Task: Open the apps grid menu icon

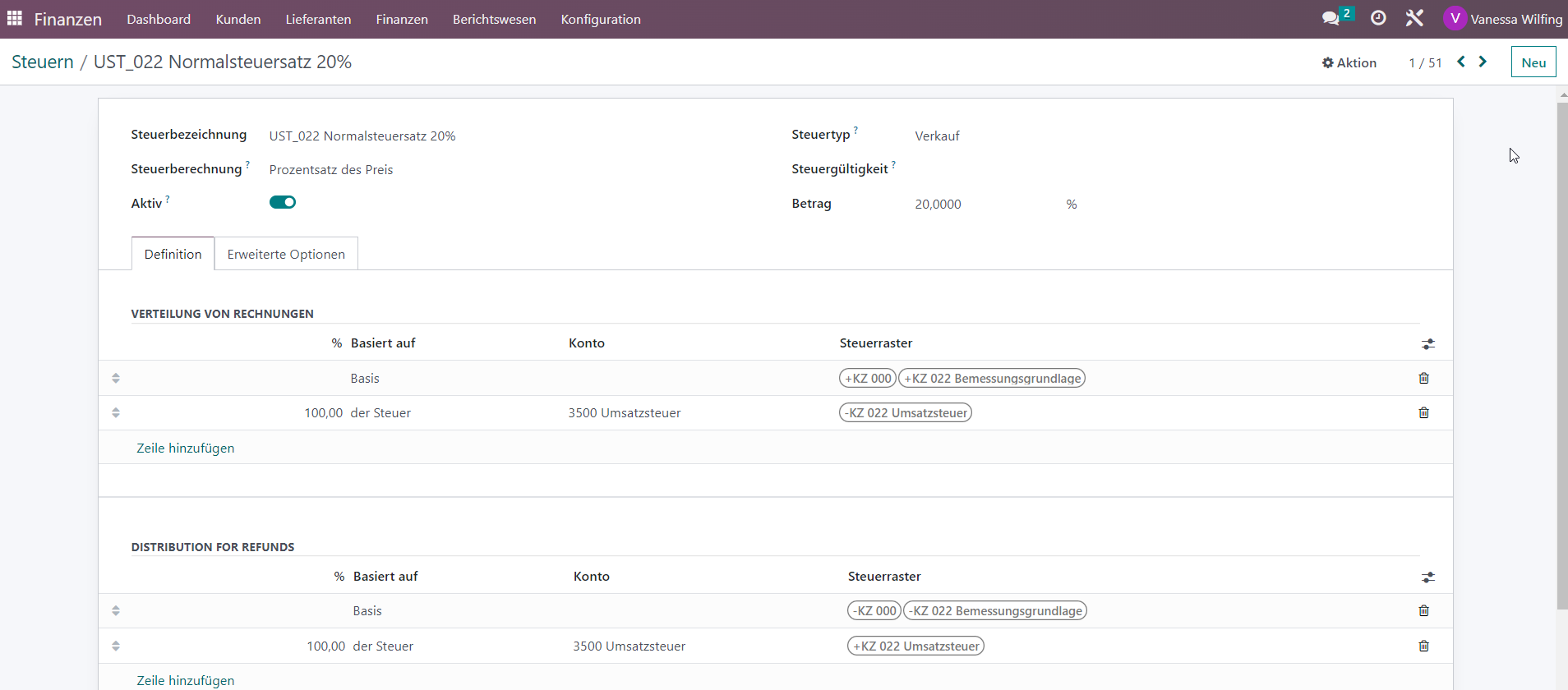Action: (15, 18)
